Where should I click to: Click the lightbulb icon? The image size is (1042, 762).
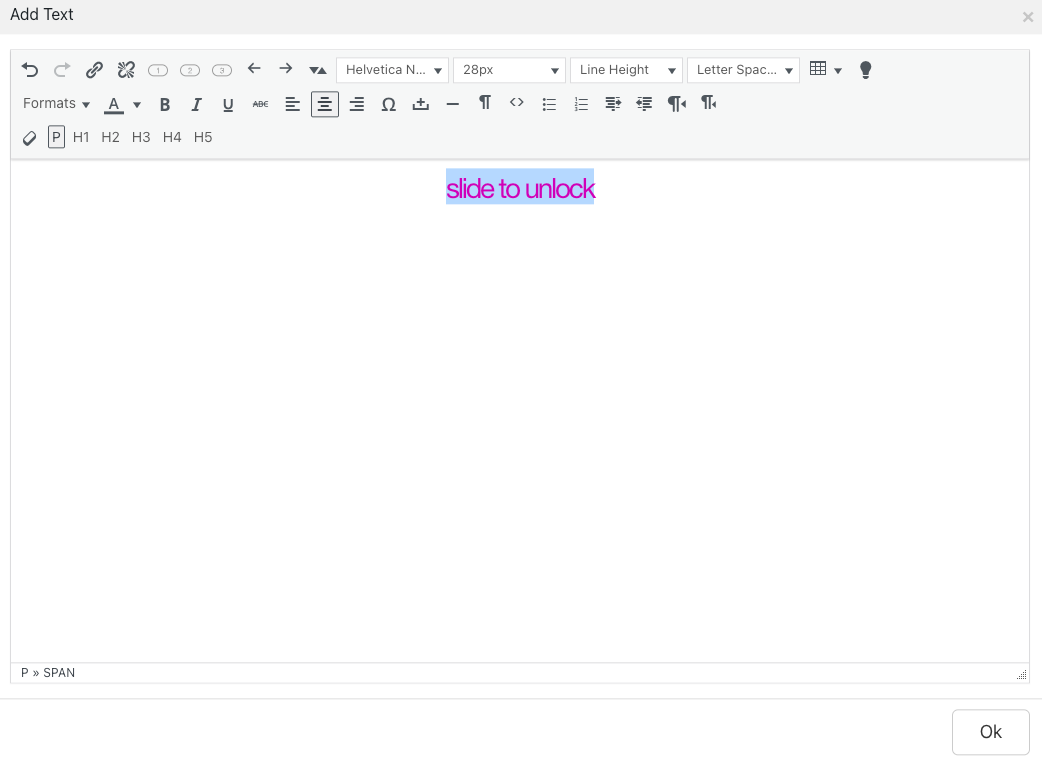[866, 70]
